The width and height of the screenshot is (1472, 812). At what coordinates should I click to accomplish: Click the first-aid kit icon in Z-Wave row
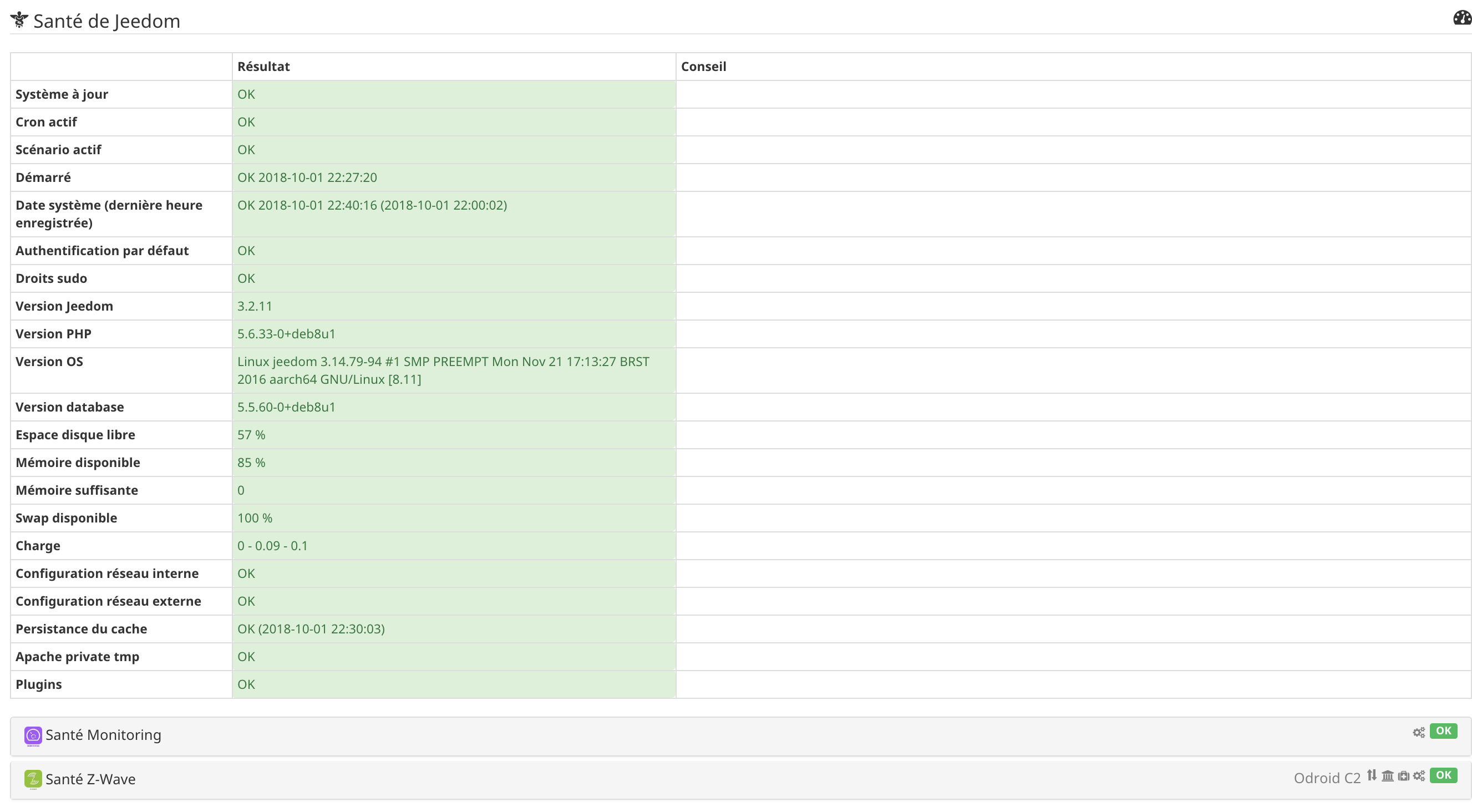[x=1403, y=776]
